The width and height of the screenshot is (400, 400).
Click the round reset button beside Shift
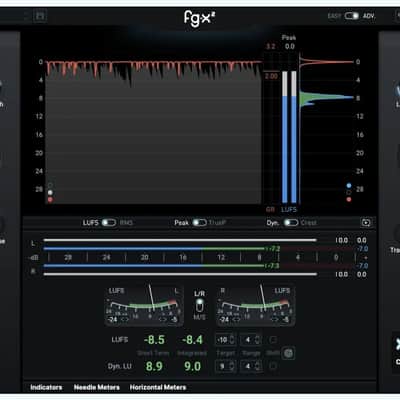(x=289, y=353)
